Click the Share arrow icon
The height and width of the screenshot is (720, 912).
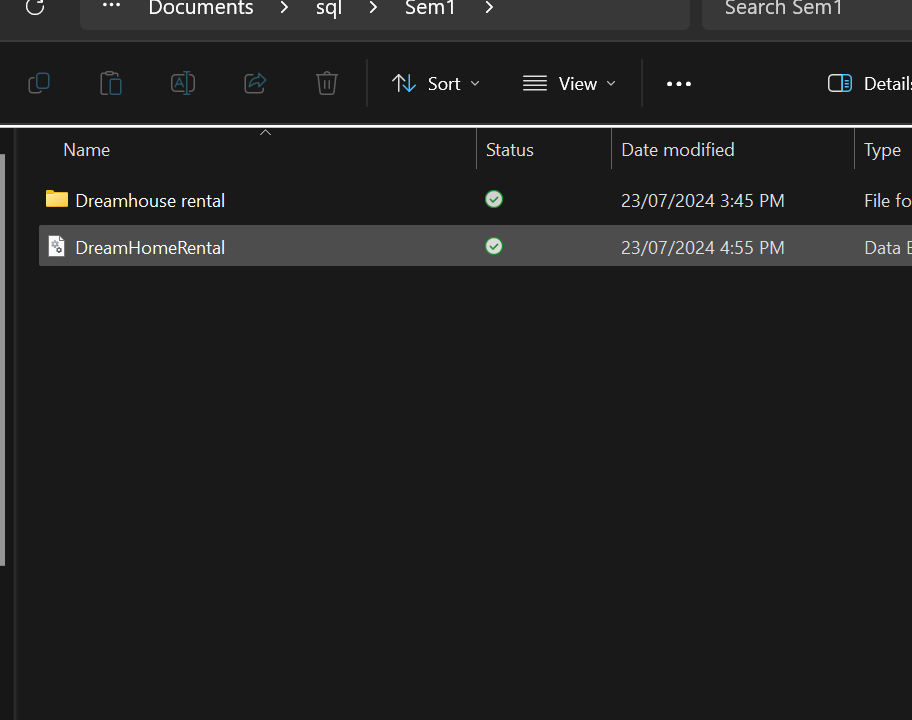tap(255, 84)
